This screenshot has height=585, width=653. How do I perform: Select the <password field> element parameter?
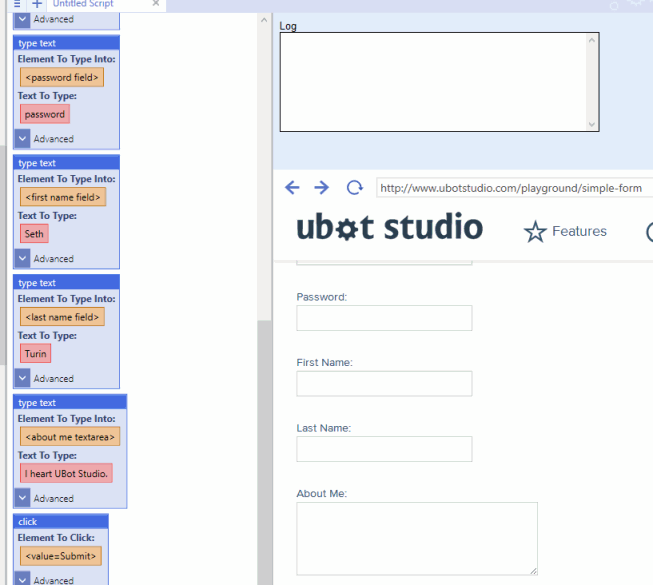(x=62, y=77)
